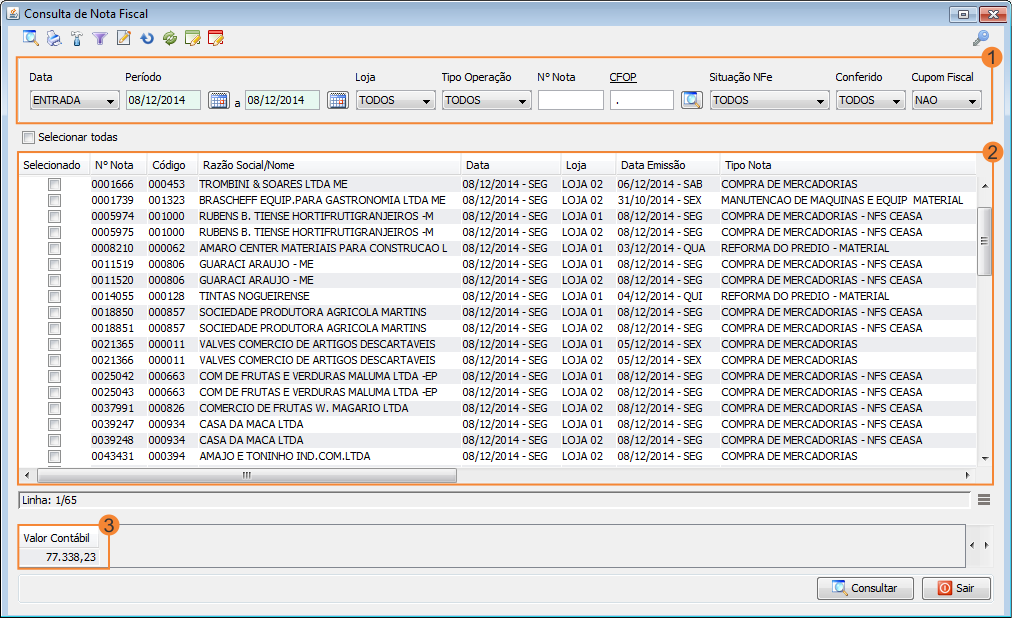
Task: Select checkbox for nota 0039247
Action: [54, 424]
